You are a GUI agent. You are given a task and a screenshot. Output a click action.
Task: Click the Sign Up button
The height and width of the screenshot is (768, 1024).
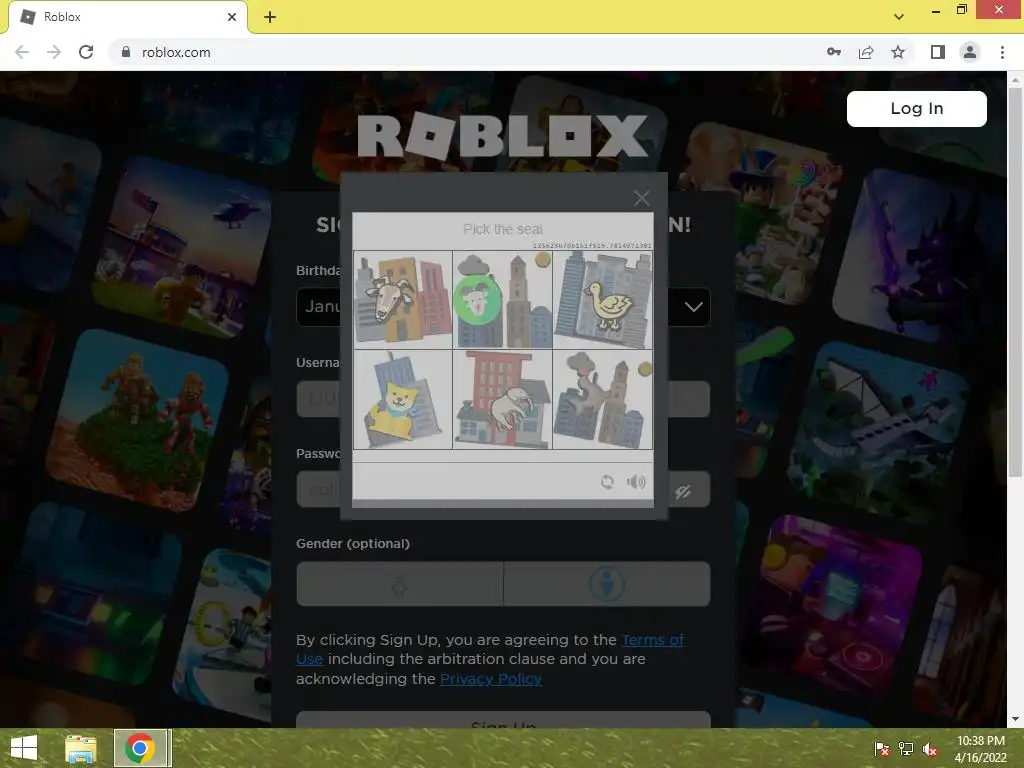point(503,720)
